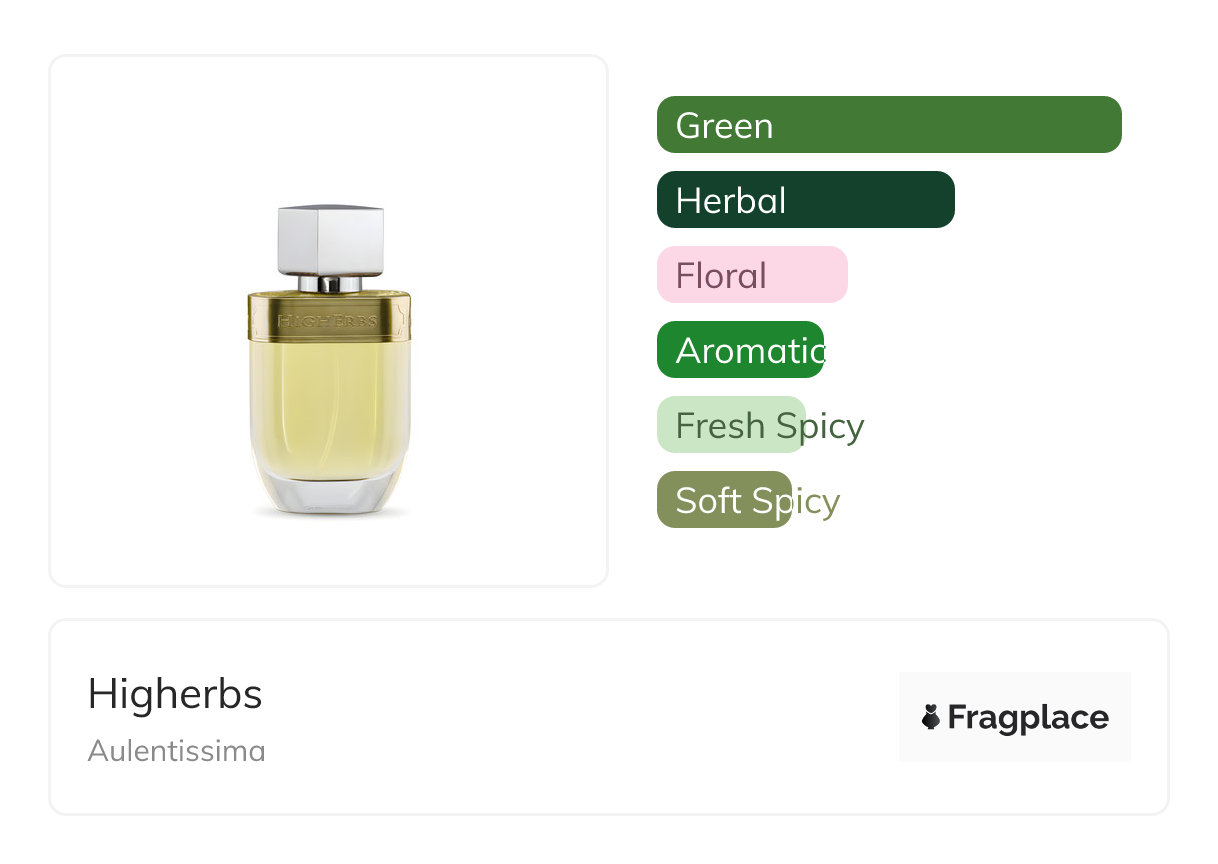This screenshot has width=1218, height=864.
Task: Click the light green Fresh Spicy bar
Action: (731, 425)
